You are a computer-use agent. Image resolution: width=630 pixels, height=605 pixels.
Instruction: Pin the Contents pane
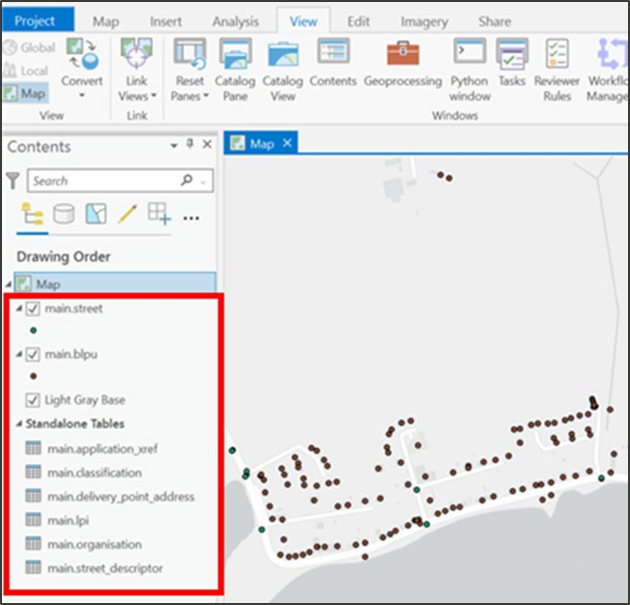(190, 144)
